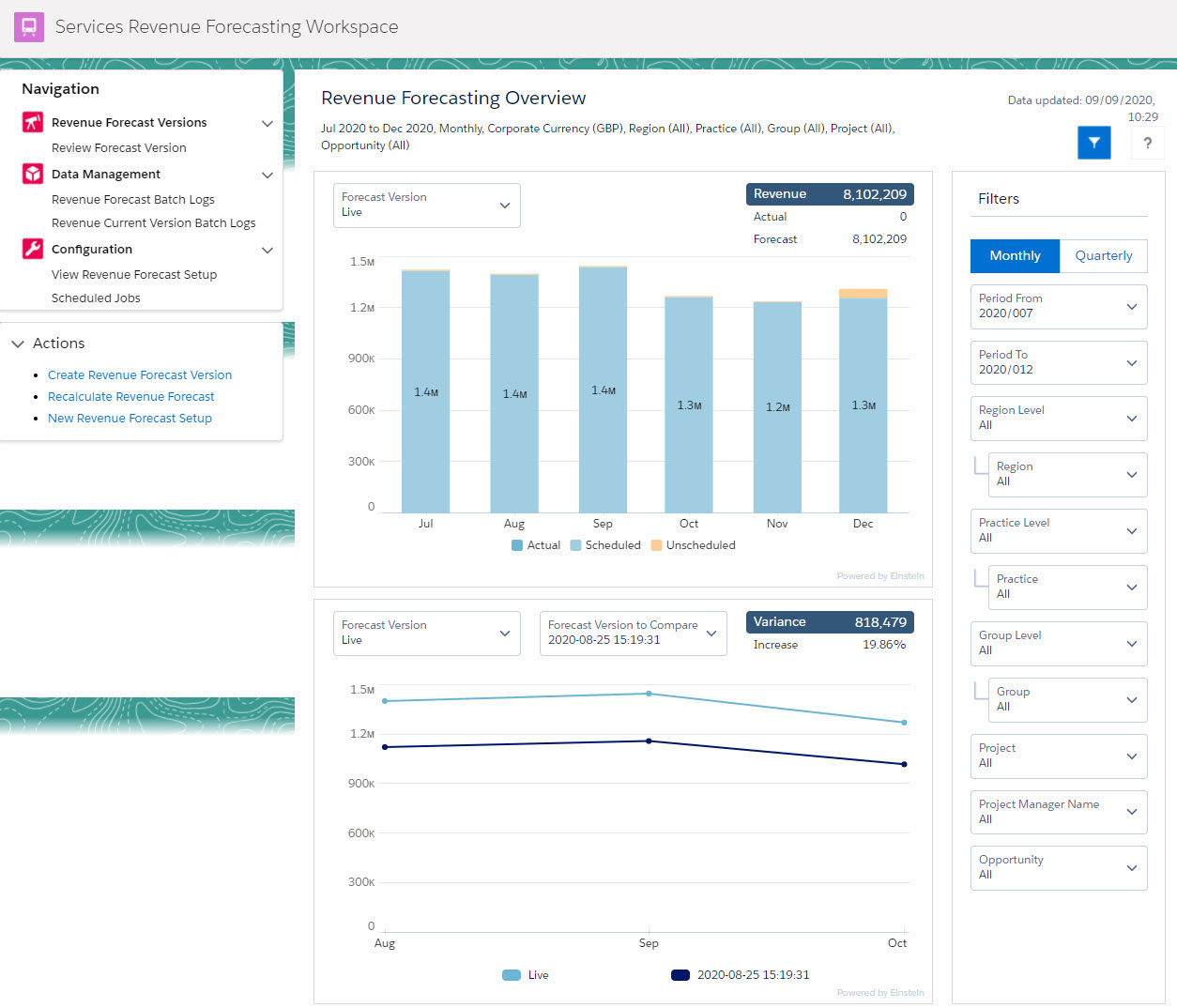Toggle the blue filter funnel button
This screenshot has height=1008, width=1177.
pos(1093,143)
